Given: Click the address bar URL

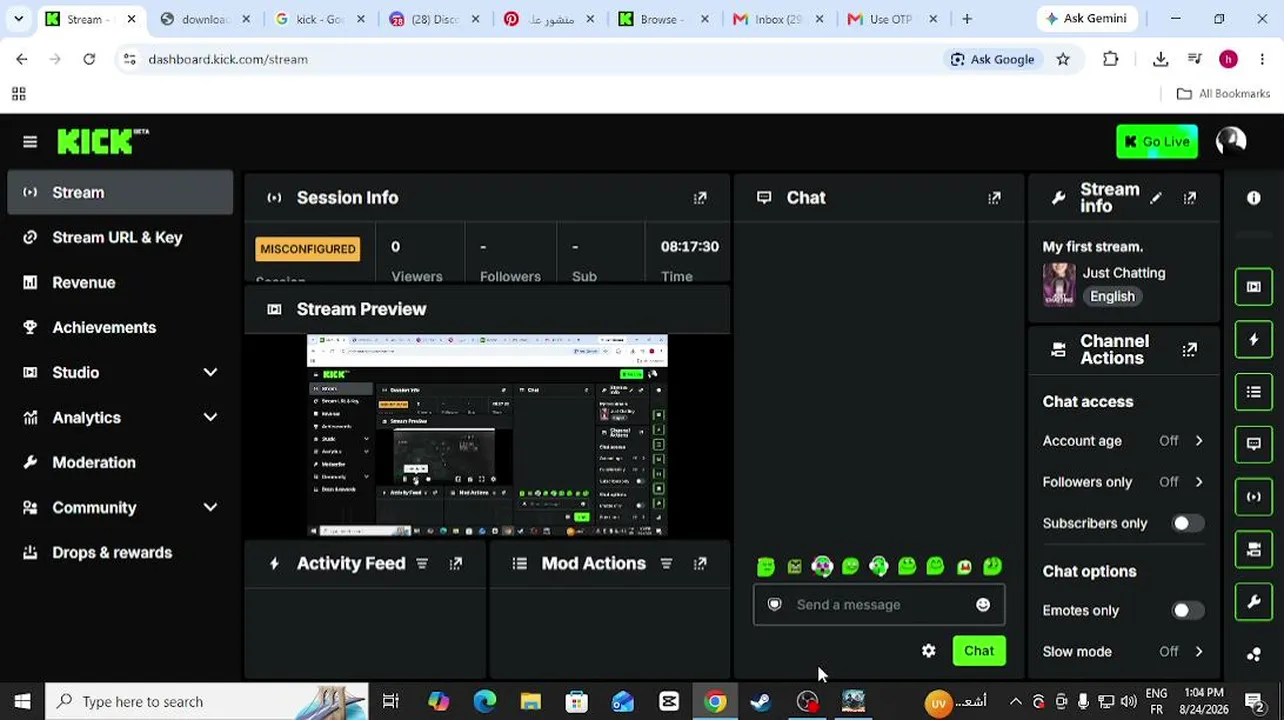Looking at the screenshot, I should 228,59.
